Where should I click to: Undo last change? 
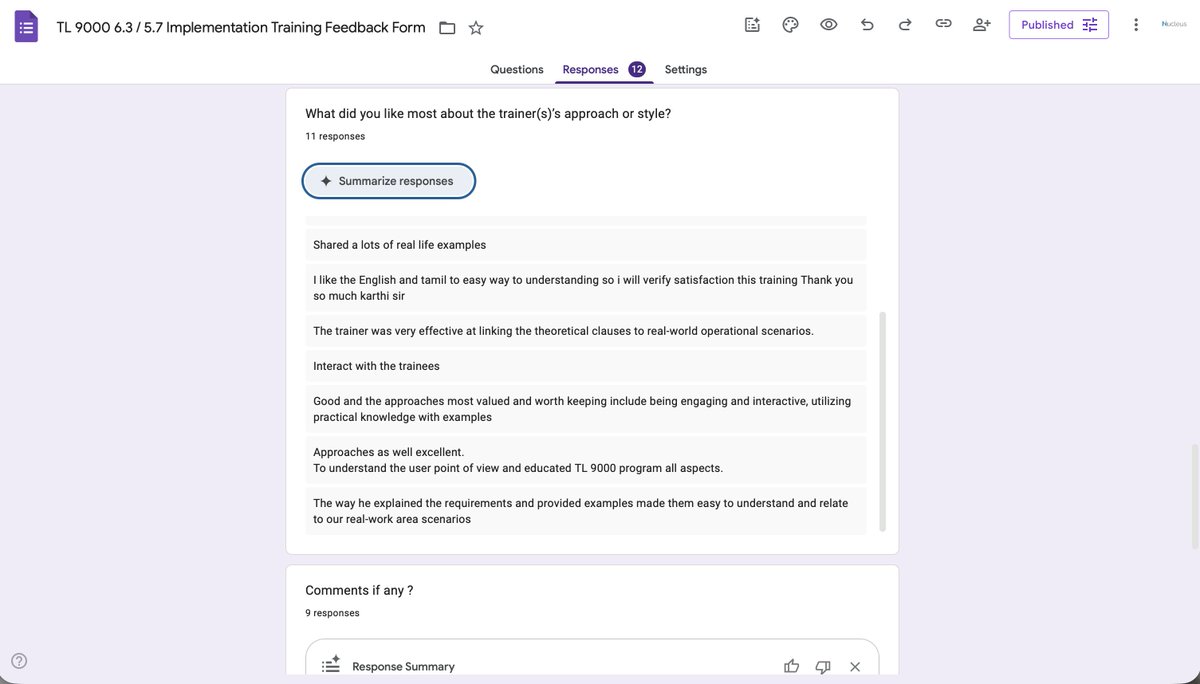tap(867, 25)
